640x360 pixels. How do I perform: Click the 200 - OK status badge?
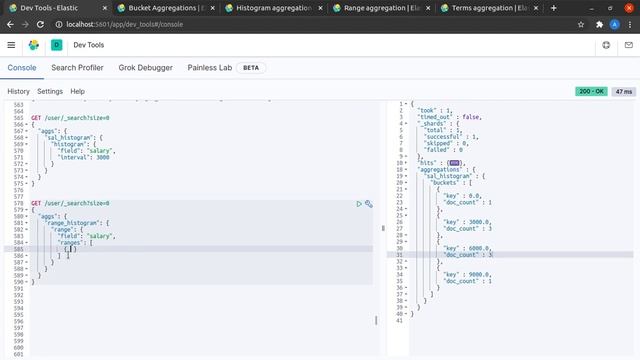pos(591,91)
